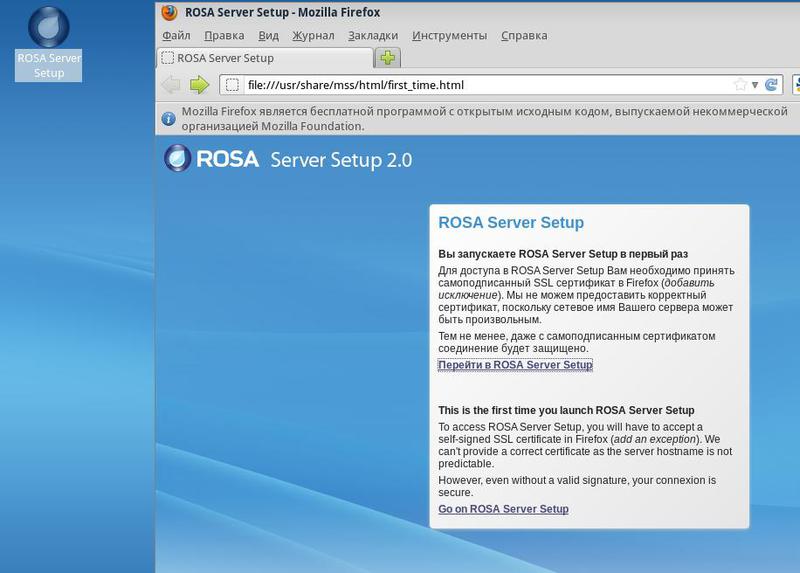This screenshot has height=573, width=800.
Task: Click the Back arrow navigation button
Action: [171, 85]
